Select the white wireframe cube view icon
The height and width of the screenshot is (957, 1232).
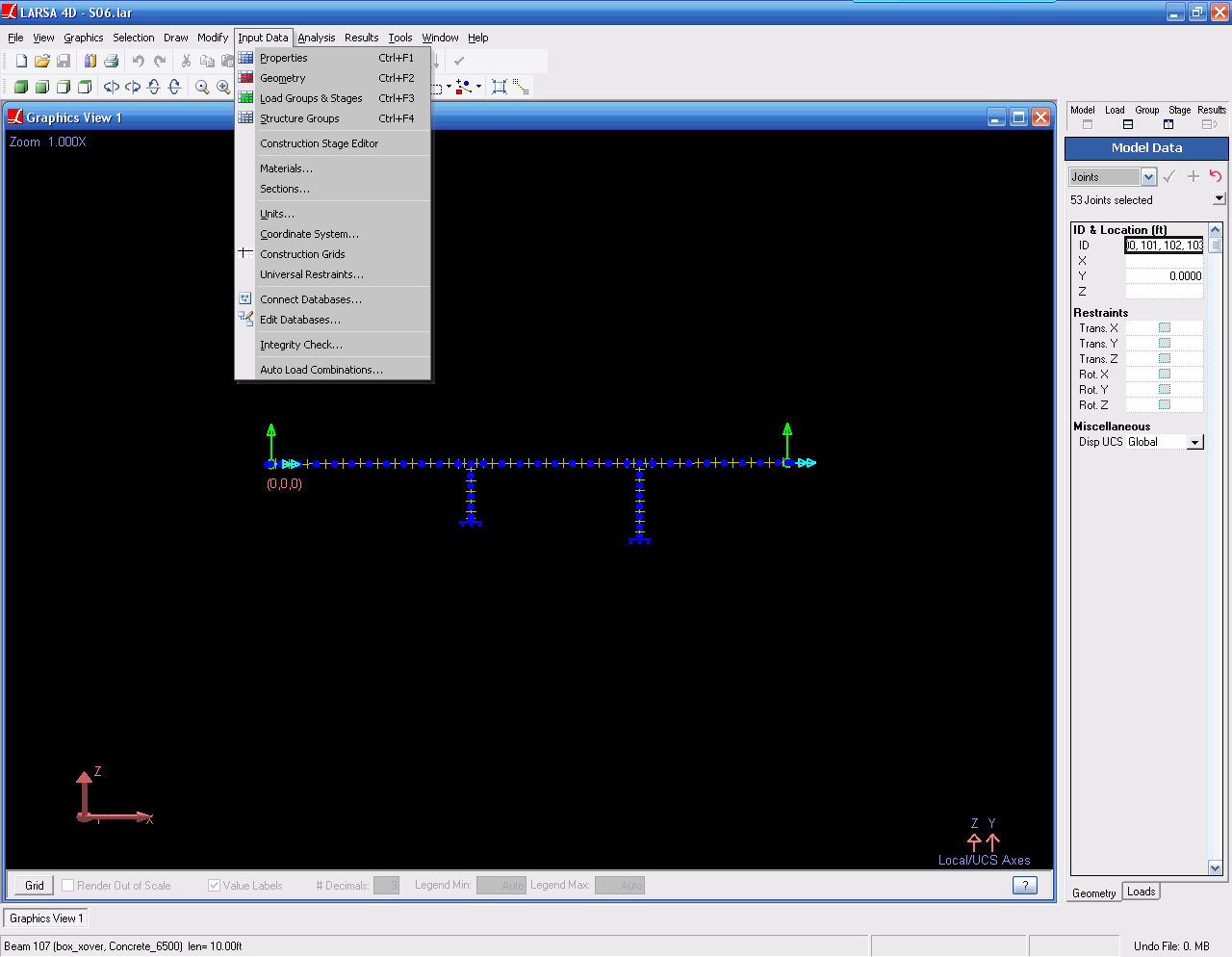pyautogui.click(x=64, y=87)
